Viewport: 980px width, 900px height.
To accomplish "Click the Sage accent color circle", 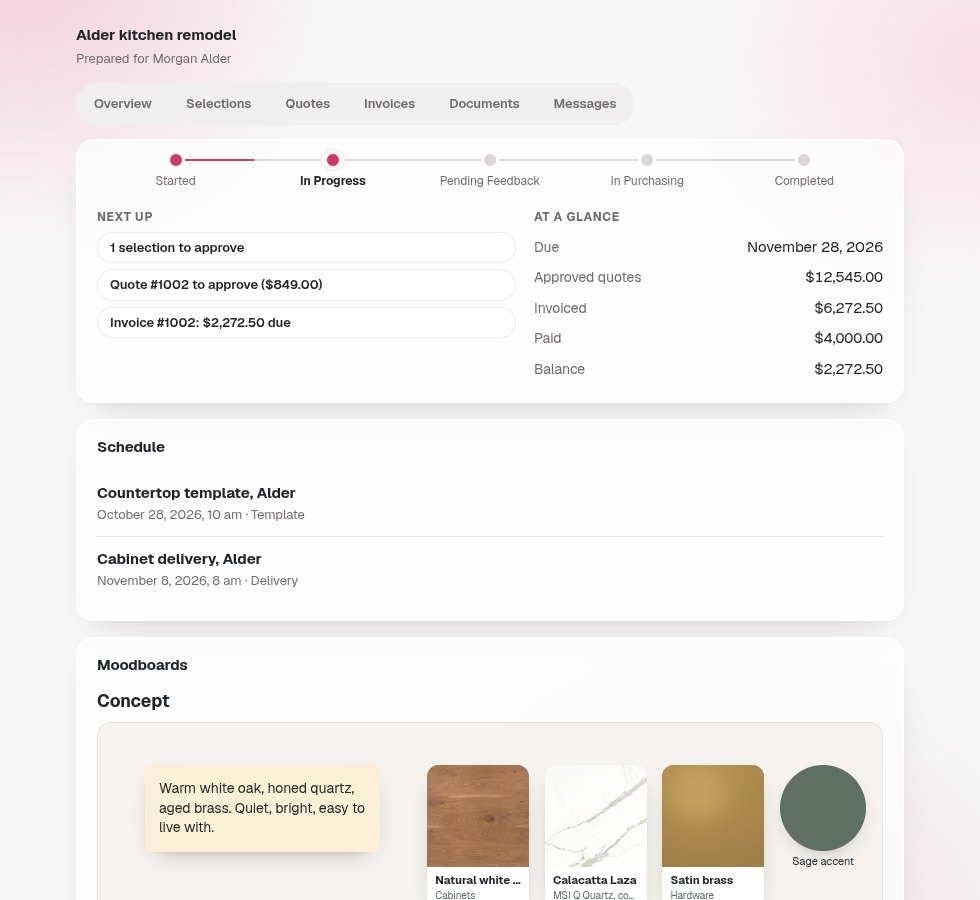I will [823, 808].
